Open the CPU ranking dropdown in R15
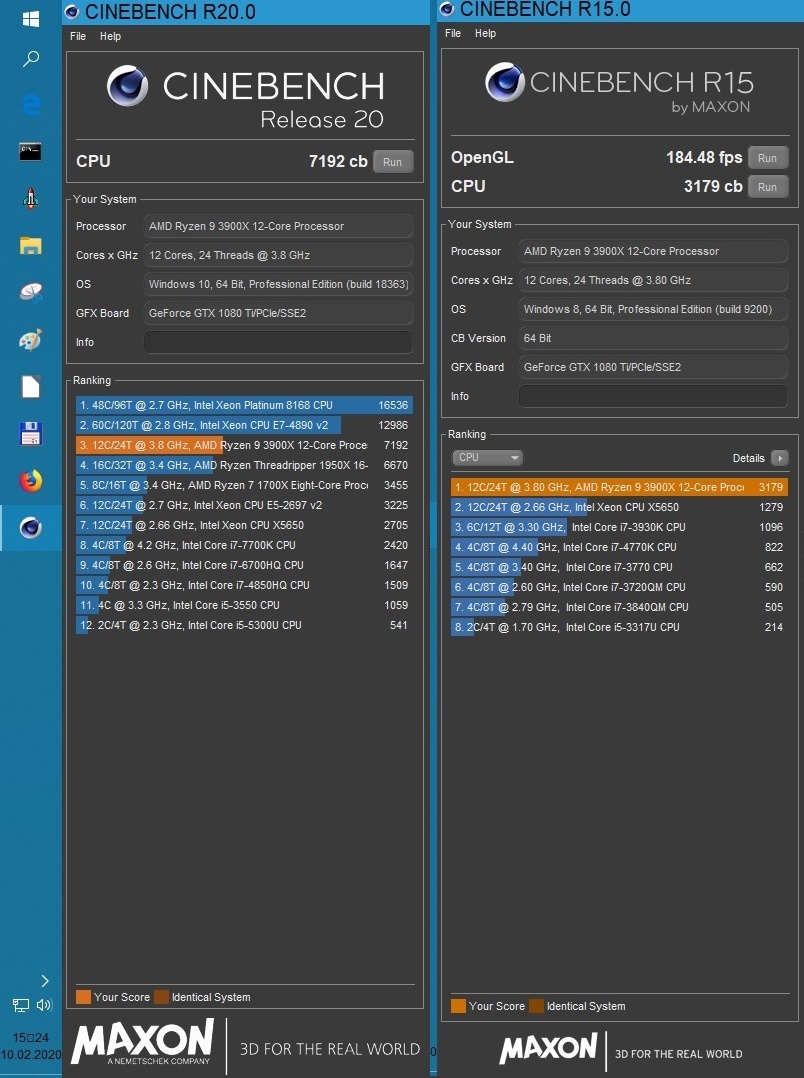The image size is (804, 1078). pos(487,457)
